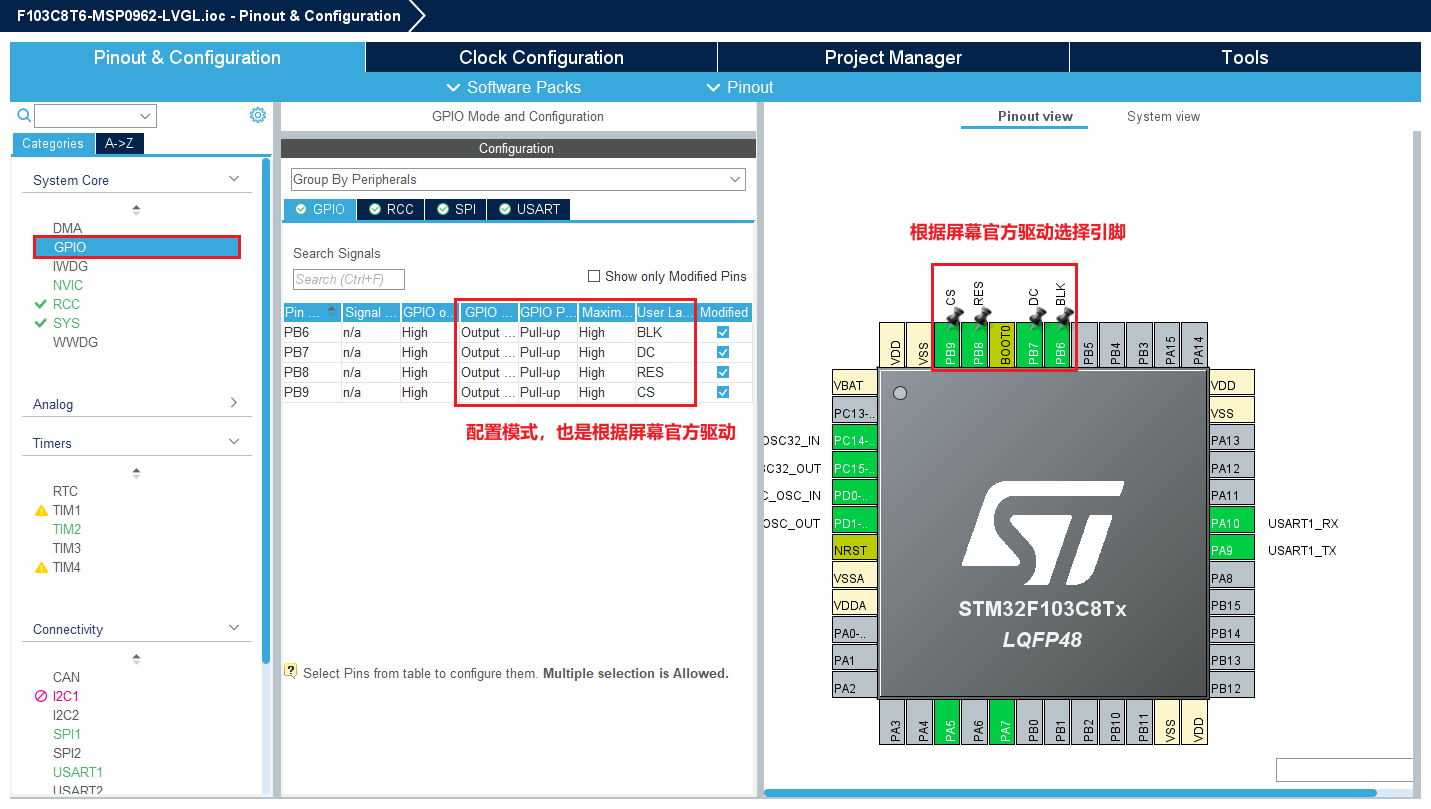Open the SPI1 peripheral
This screenshot has height=809, width=1431.
(67, 734)
